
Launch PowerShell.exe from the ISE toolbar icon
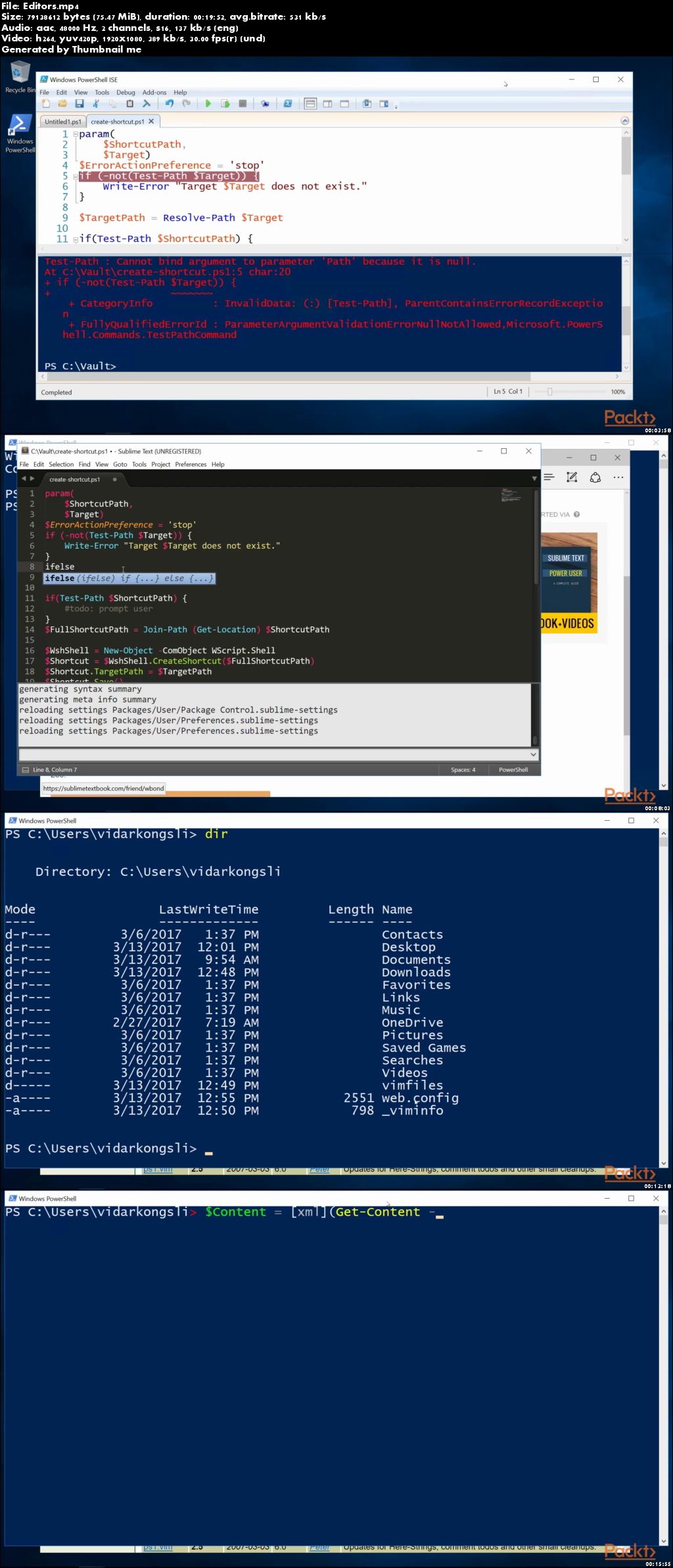pyautogui.click(x=288, y=104)
